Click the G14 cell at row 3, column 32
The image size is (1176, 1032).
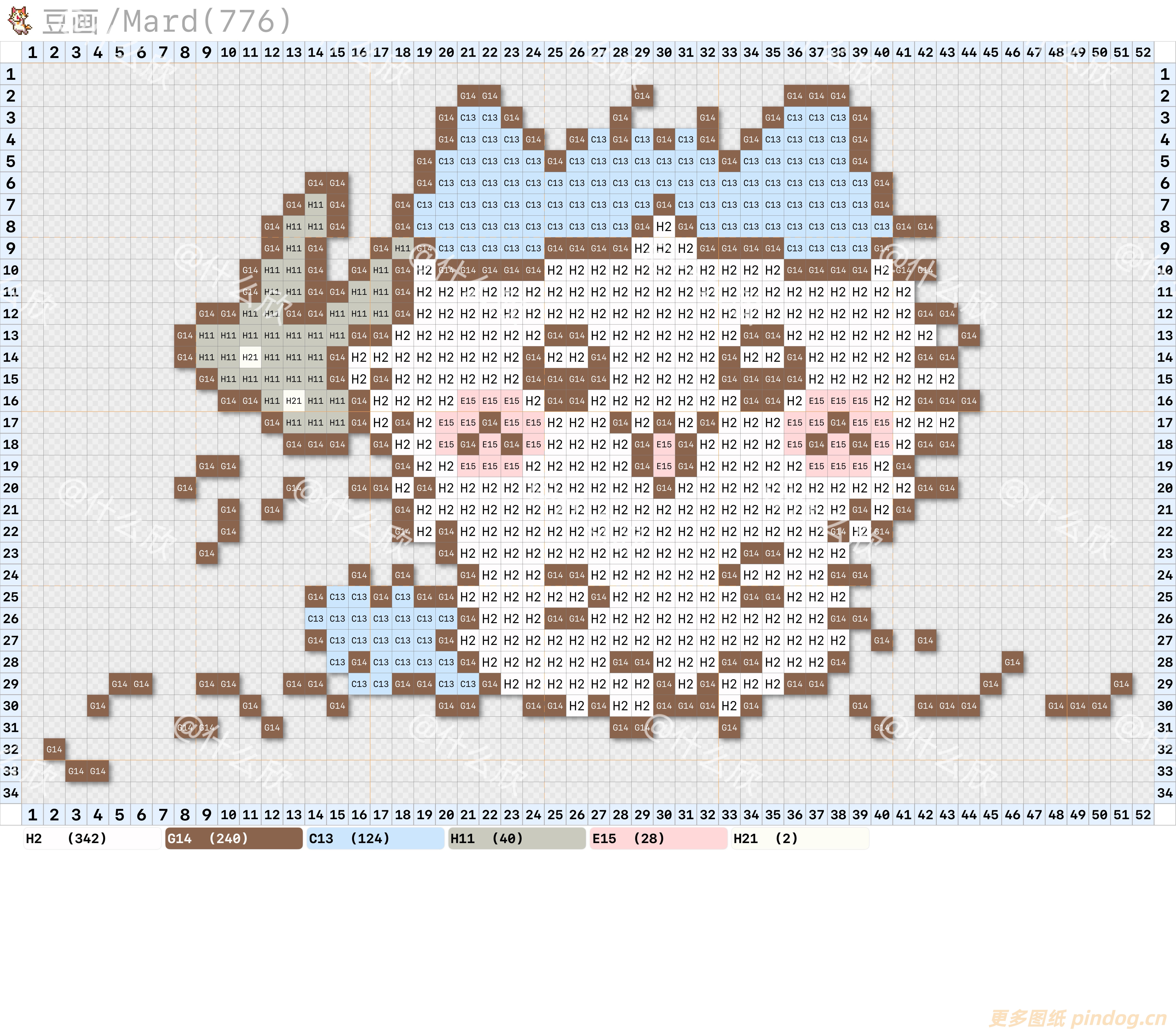708,118
